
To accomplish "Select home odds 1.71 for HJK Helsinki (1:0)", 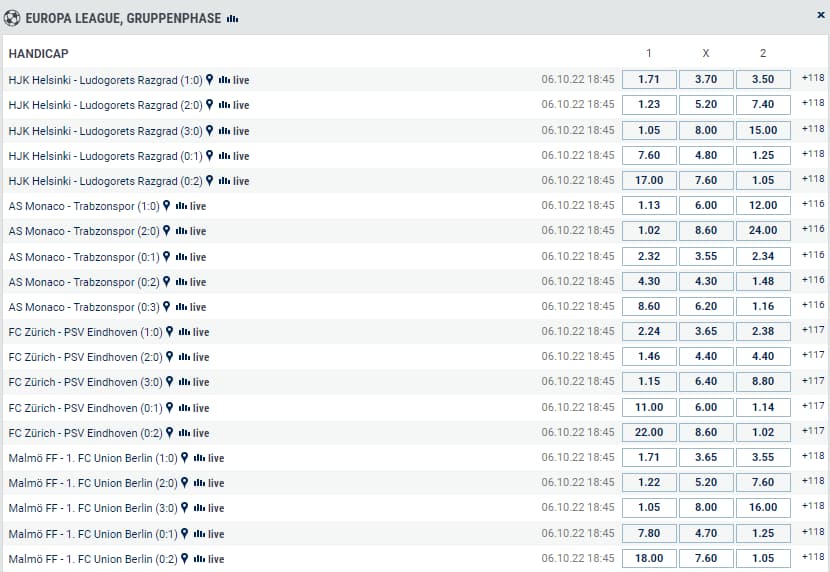I will pos(649,79).
